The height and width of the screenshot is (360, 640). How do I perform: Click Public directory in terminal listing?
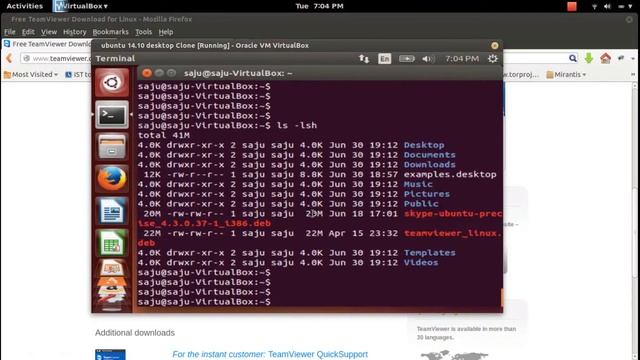point(421,204)
